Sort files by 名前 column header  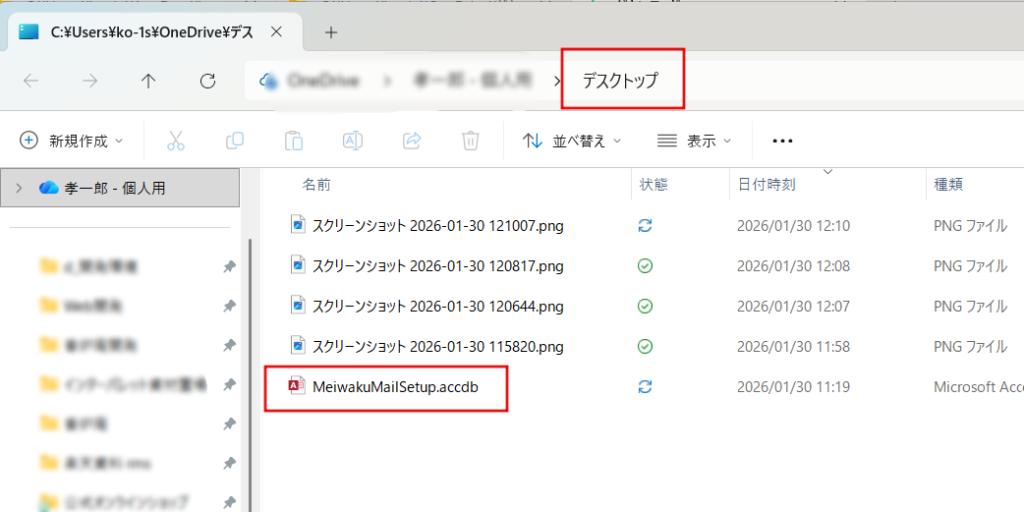(x=317, y=185)
